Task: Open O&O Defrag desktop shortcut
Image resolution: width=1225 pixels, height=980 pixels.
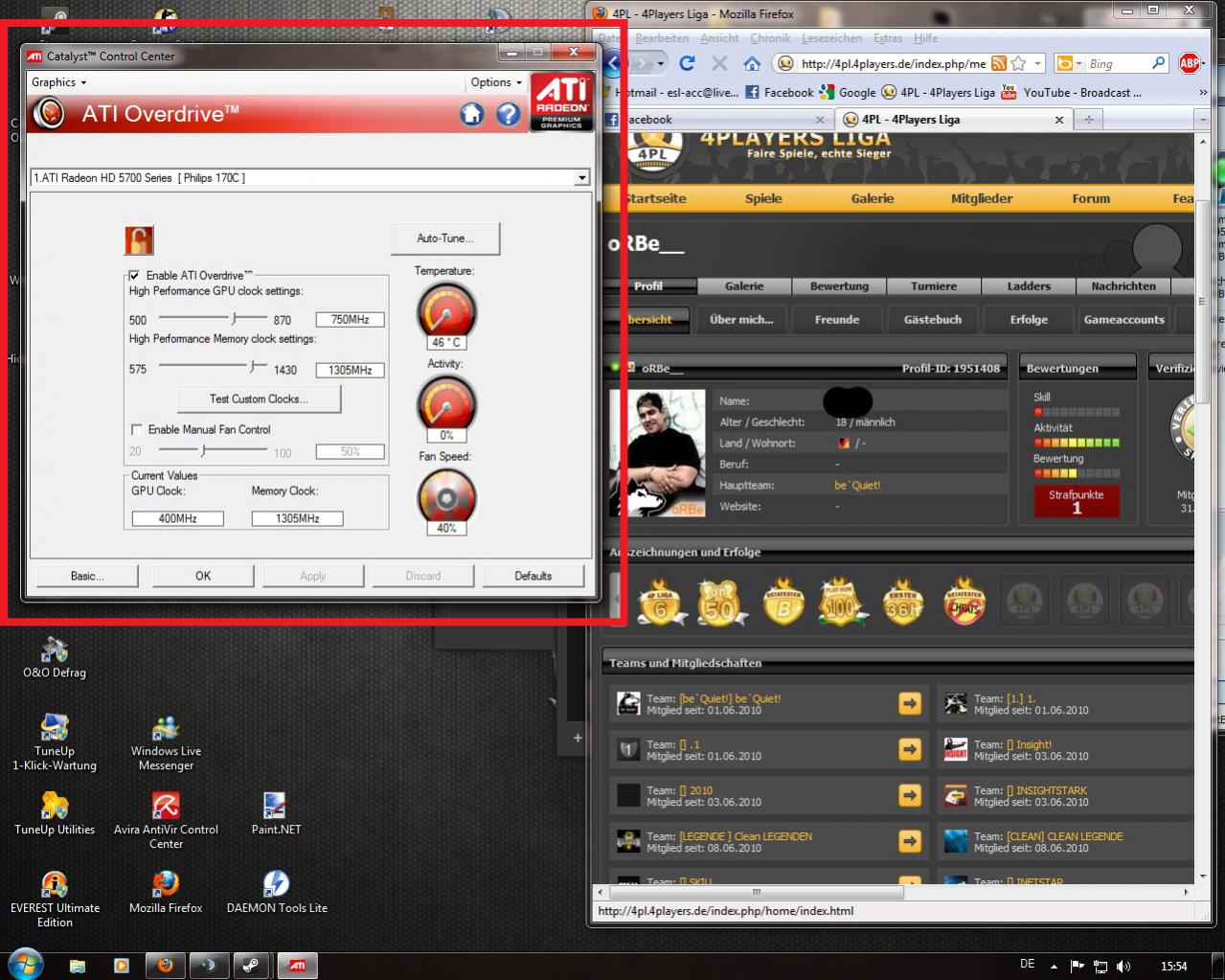Action: [55, 657]
